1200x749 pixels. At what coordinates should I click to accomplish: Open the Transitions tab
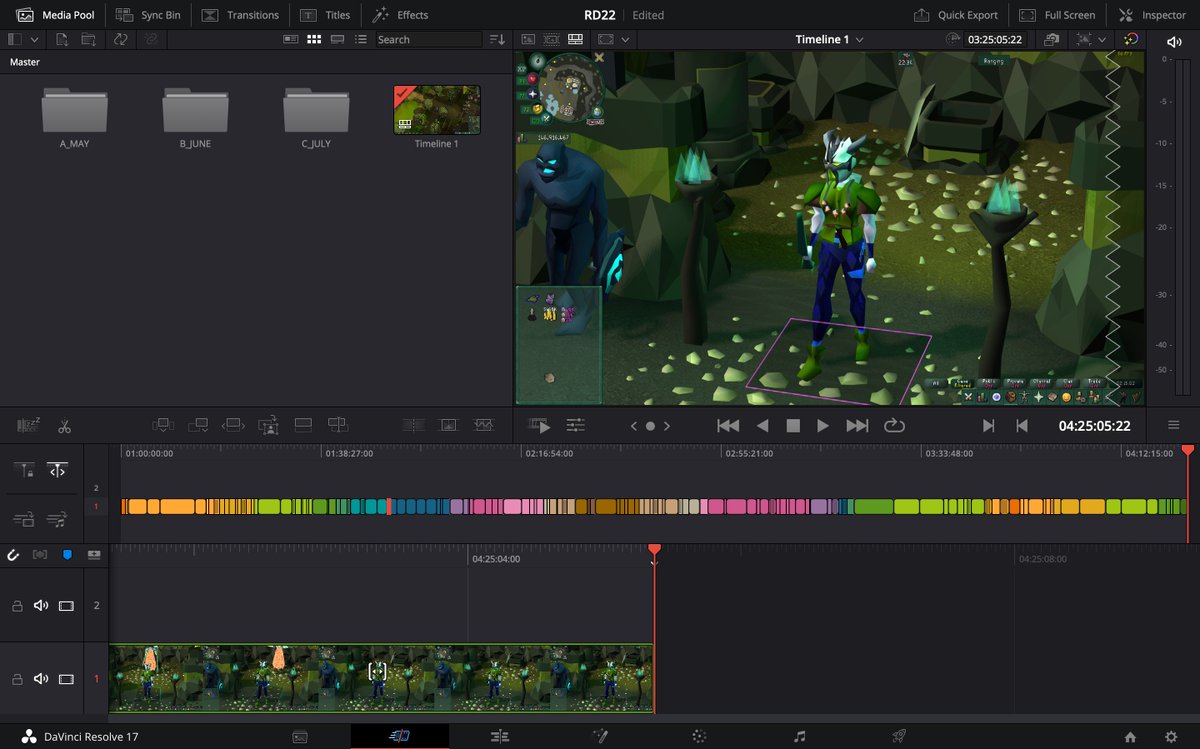(x=240, y=15)
